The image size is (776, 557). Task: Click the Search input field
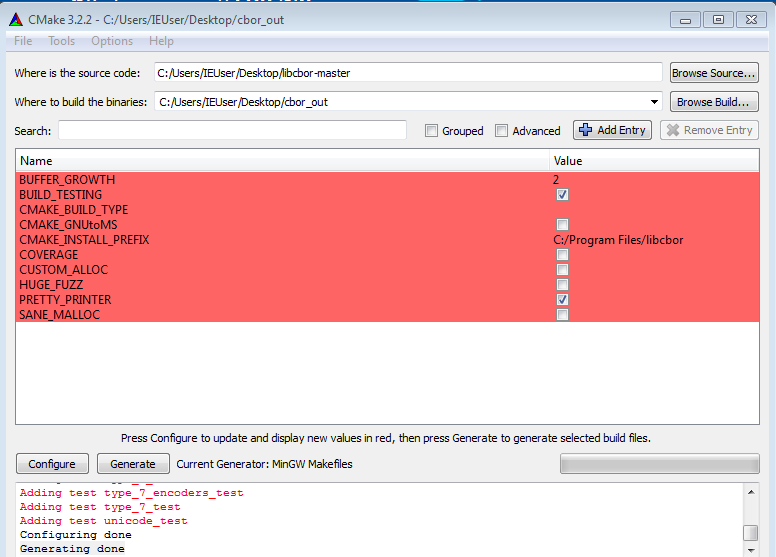232,130
